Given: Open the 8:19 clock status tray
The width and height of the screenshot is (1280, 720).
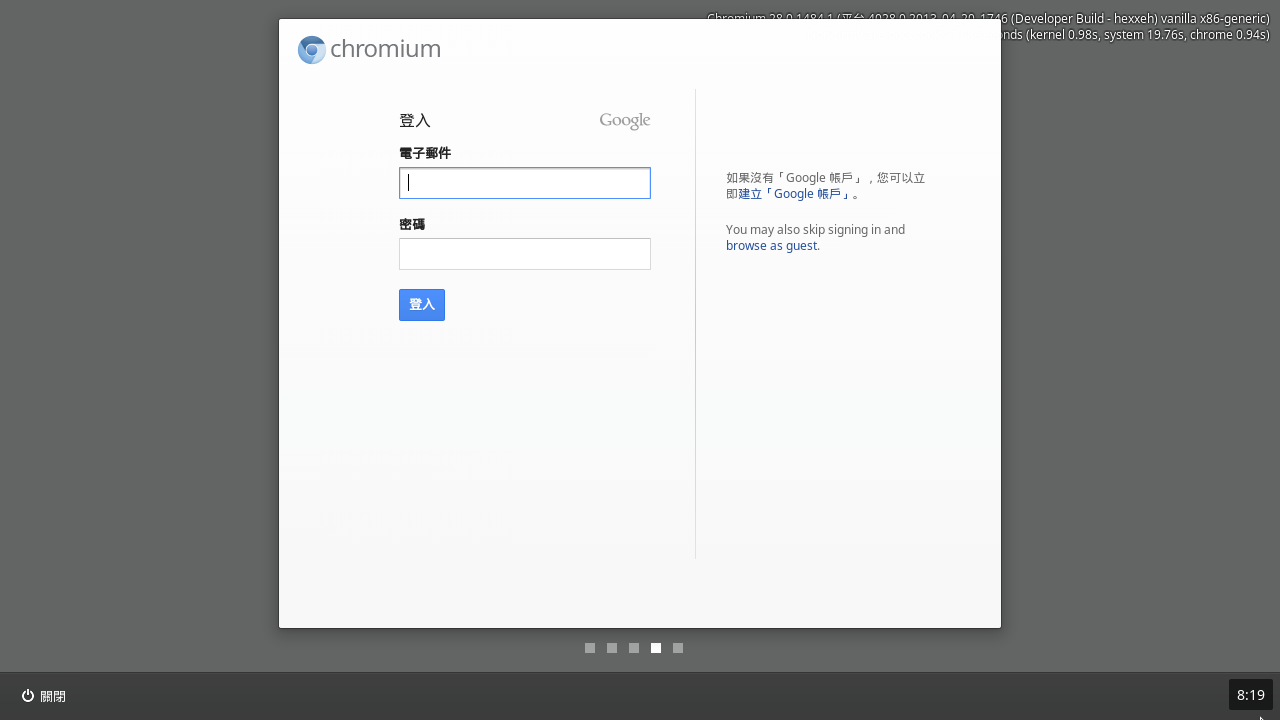Looking at the screenshot, I should 1250,695.
